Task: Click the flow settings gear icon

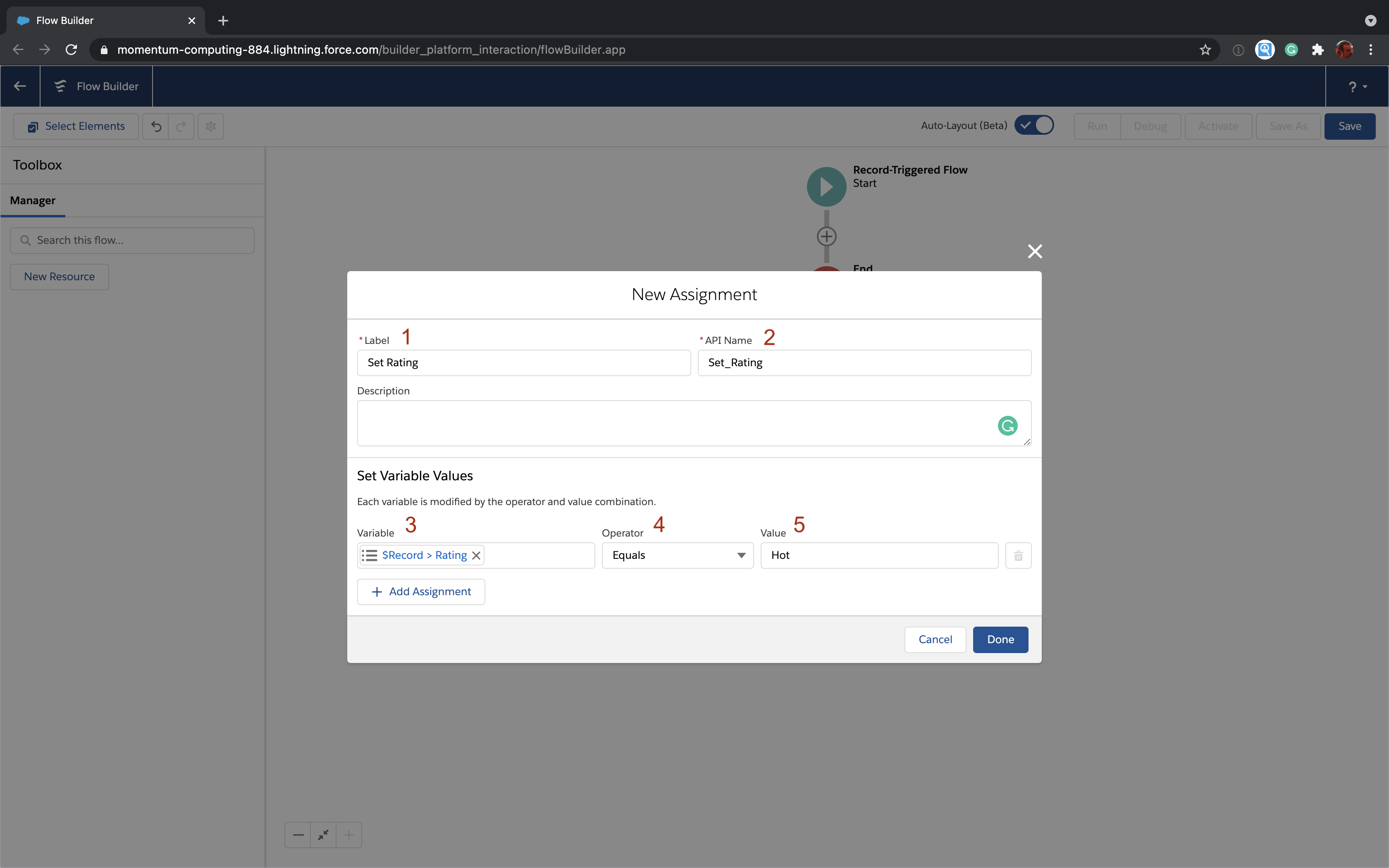Action: coord(211,126)
